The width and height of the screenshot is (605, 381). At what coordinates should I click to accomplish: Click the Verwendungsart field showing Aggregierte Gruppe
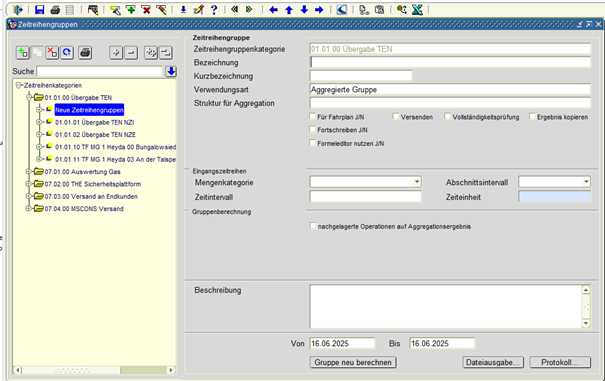(450, 90)
